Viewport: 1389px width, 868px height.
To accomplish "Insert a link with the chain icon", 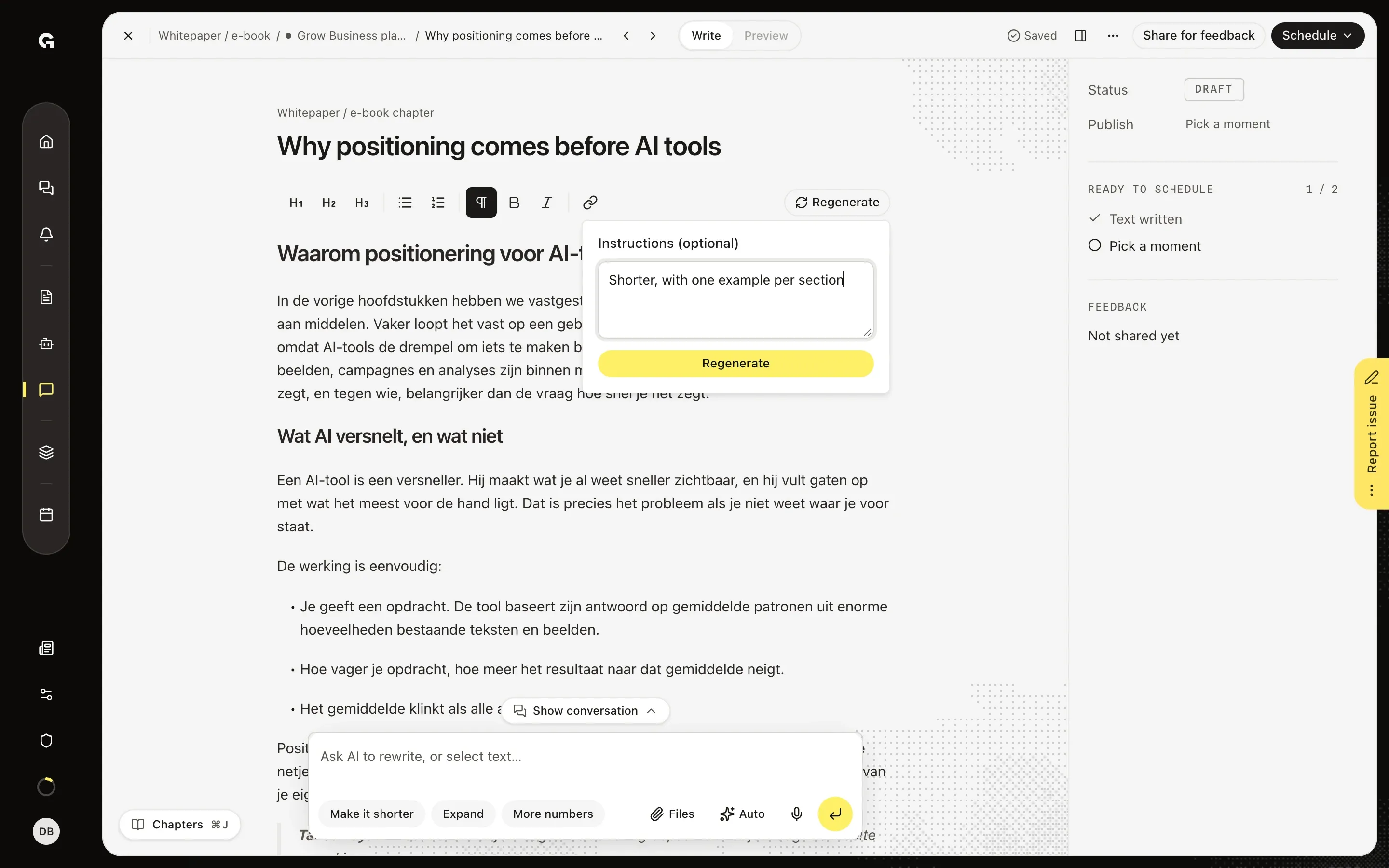I will (590, 203).
